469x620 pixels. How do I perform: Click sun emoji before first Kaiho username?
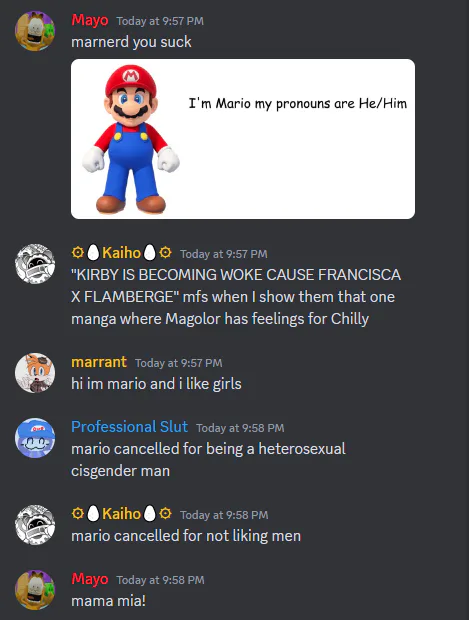78,252
